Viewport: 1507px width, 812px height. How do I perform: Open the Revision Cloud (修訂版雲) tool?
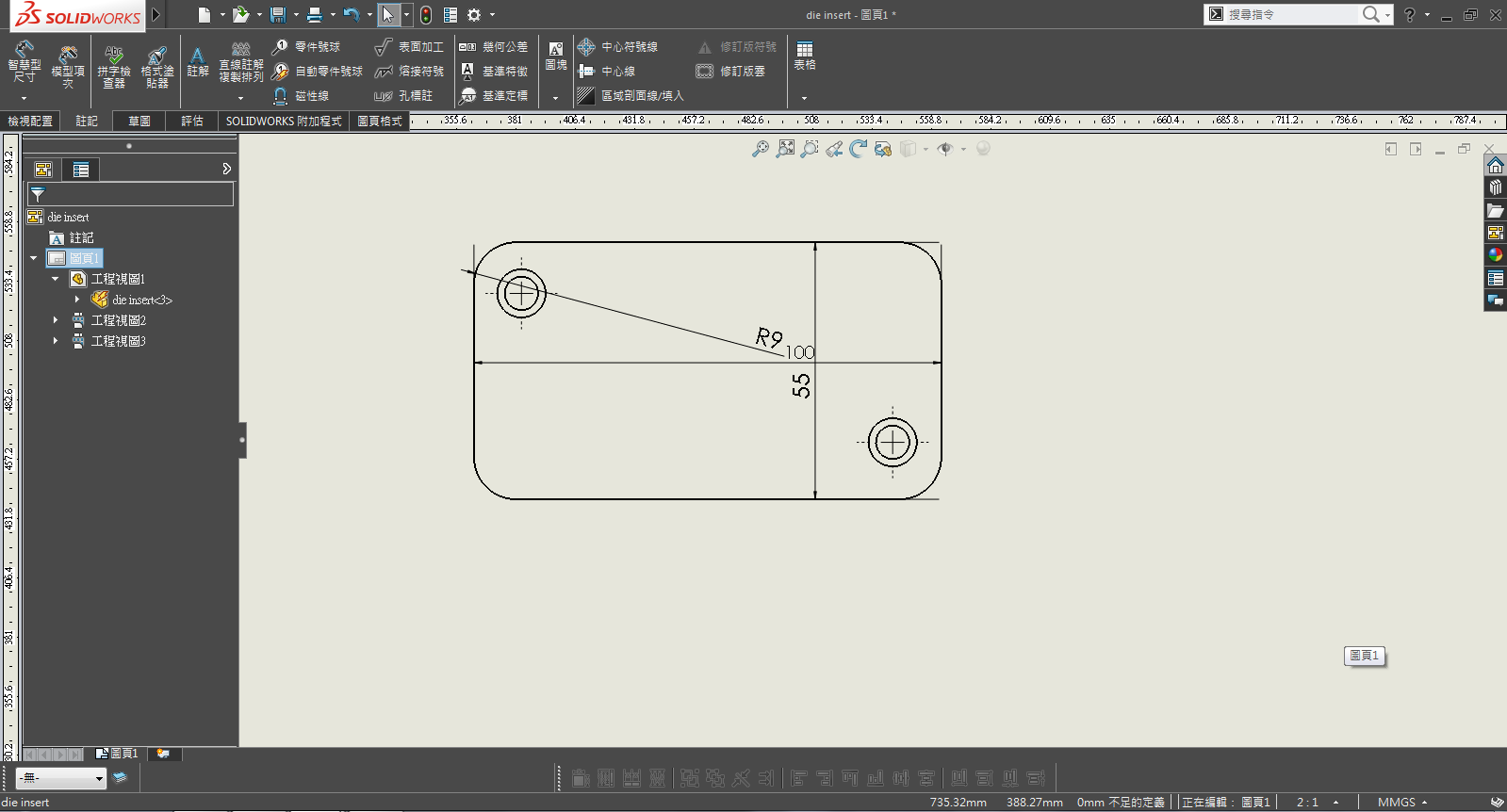click(730, 71)
